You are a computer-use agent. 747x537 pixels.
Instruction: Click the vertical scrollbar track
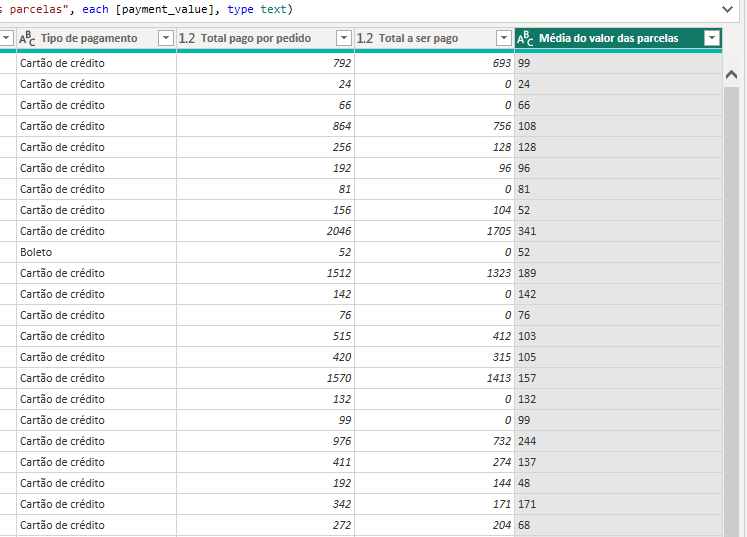[x=731, y=310]
